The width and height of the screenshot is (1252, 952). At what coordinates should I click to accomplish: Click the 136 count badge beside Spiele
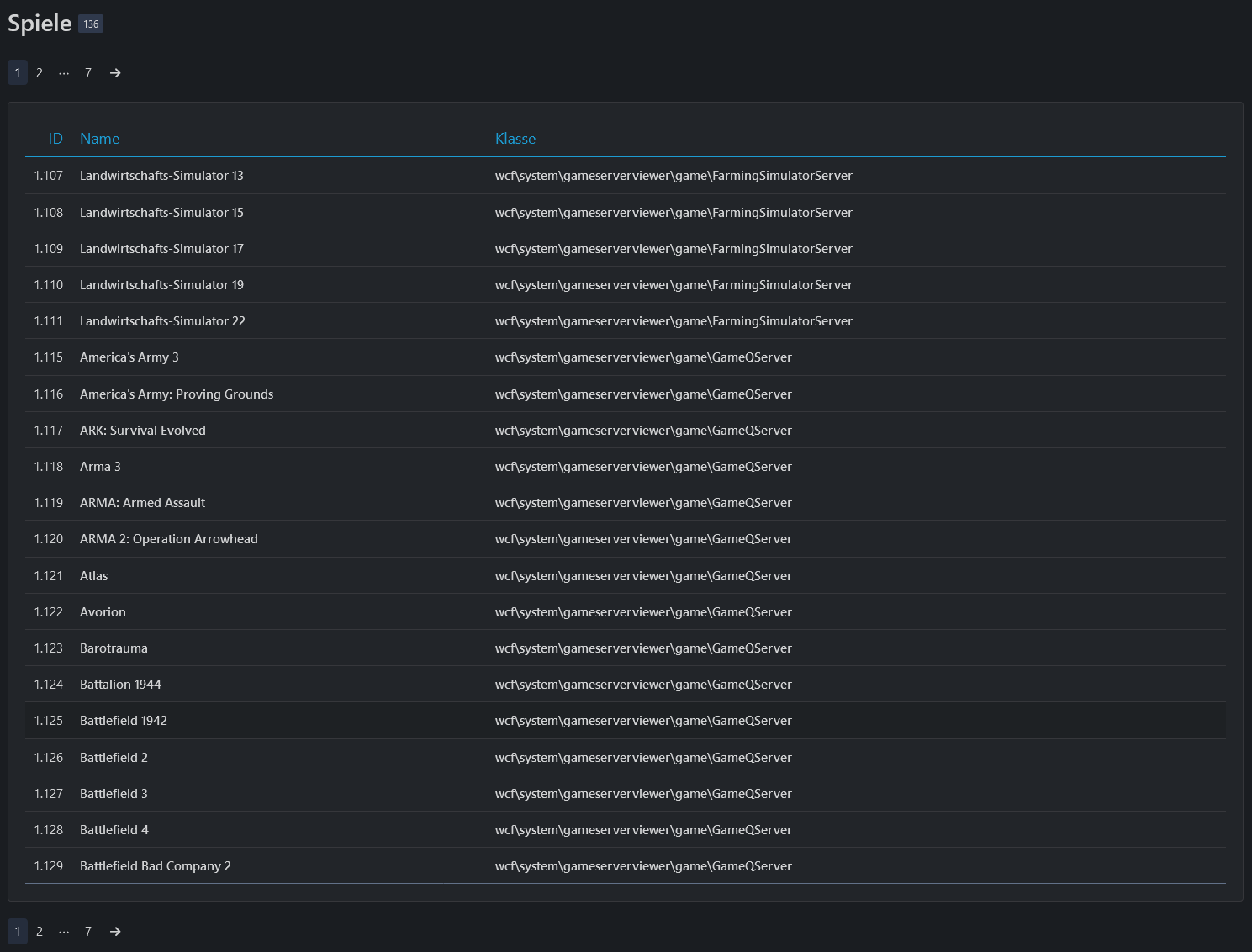91,24
